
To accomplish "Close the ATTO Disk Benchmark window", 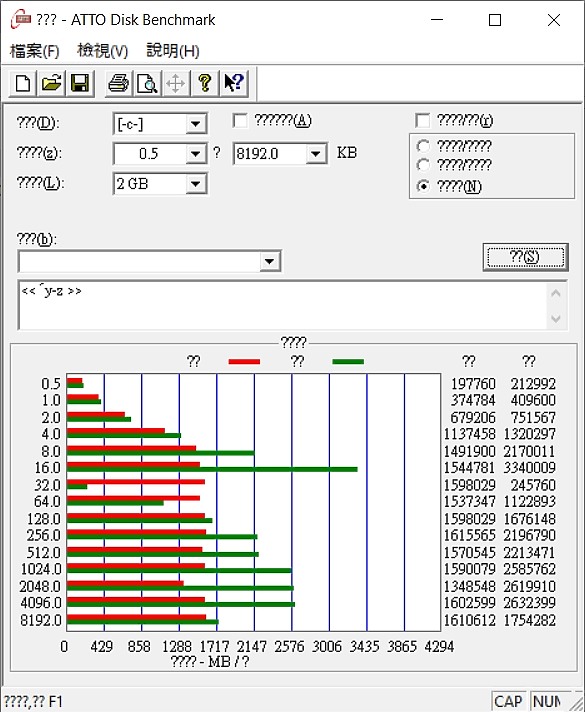I will point(554,20).
